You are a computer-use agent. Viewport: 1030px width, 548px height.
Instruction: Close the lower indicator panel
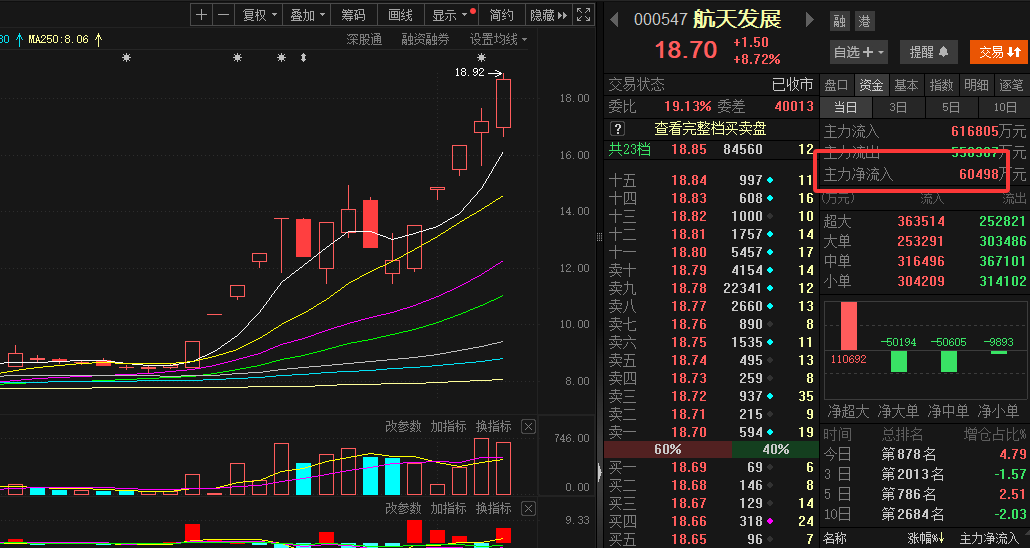point(528,509)
